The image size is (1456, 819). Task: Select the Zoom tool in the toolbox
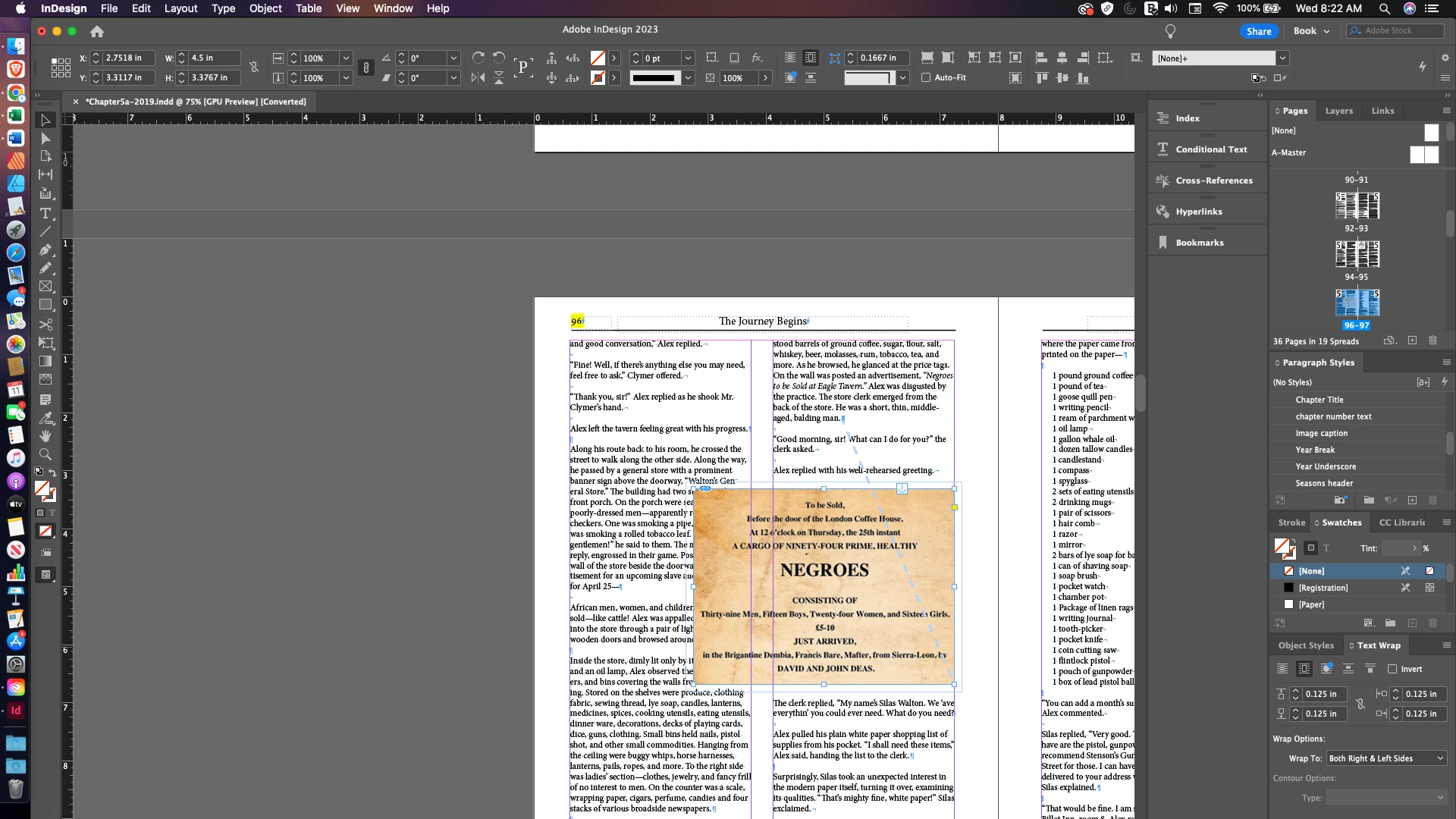(45, 454)
